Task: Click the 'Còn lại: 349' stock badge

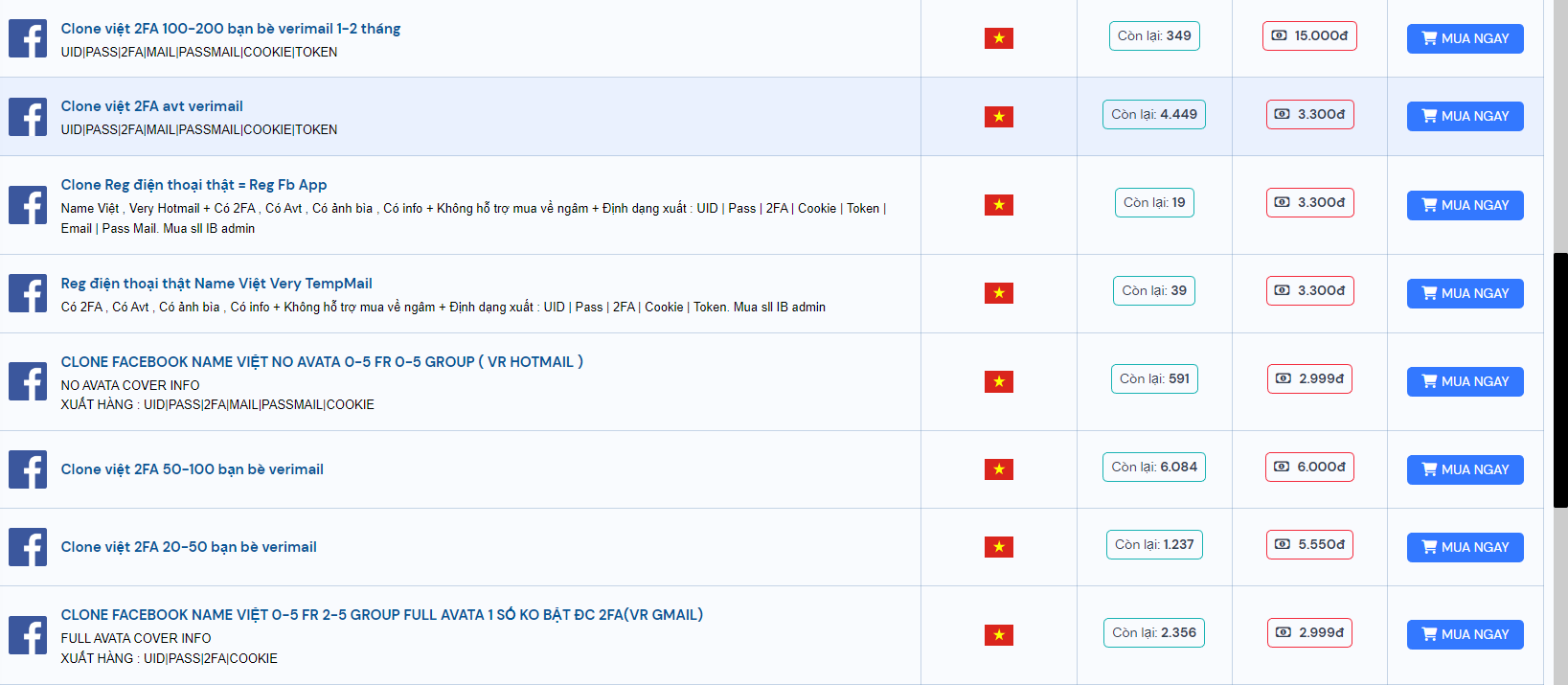Action: [x=1154, y=35]
